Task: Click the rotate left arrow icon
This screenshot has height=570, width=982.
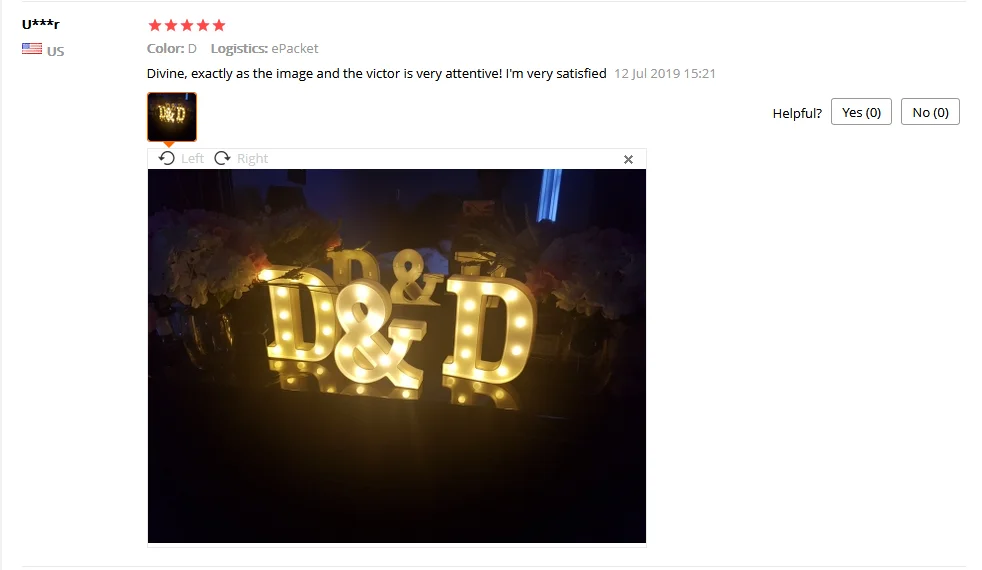Action: pyautogui.click(x=167, y=158)
